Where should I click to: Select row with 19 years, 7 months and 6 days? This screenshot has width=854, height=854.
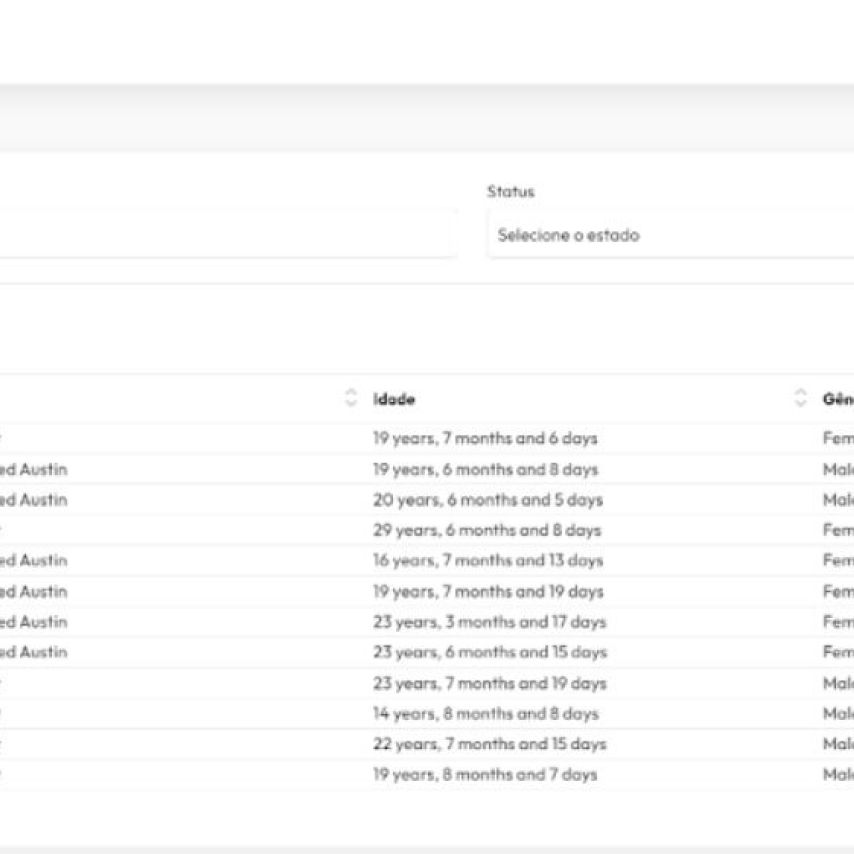click(485, 438)
